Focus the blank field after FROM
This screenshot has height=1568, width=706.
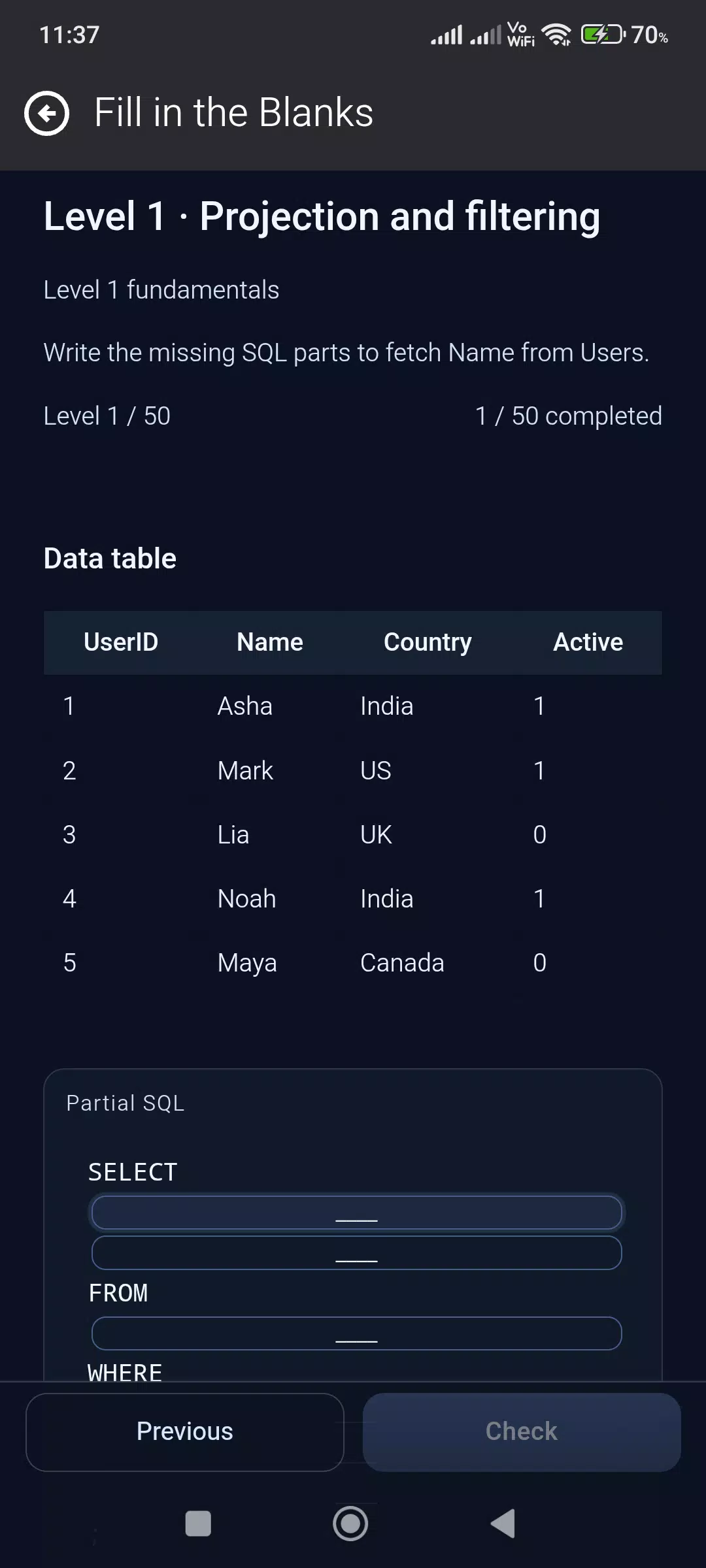click(356, 1333)
